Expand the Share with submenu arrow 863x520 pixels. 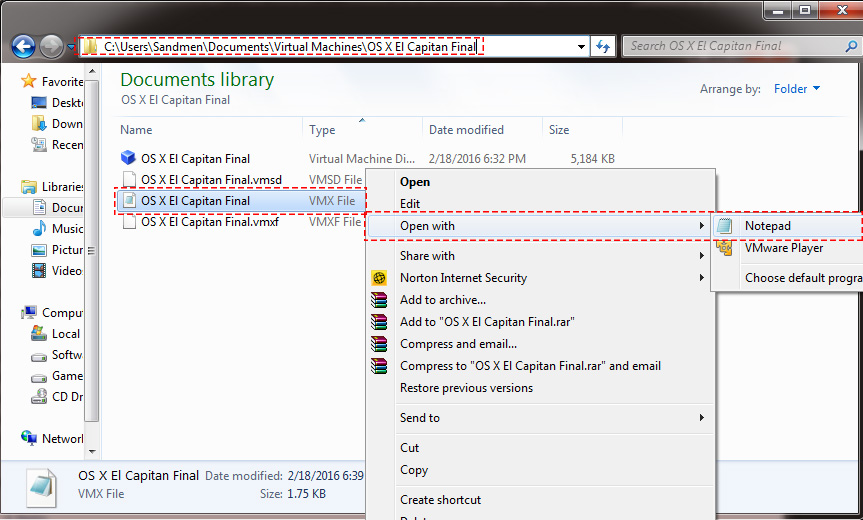pos(701,256)
